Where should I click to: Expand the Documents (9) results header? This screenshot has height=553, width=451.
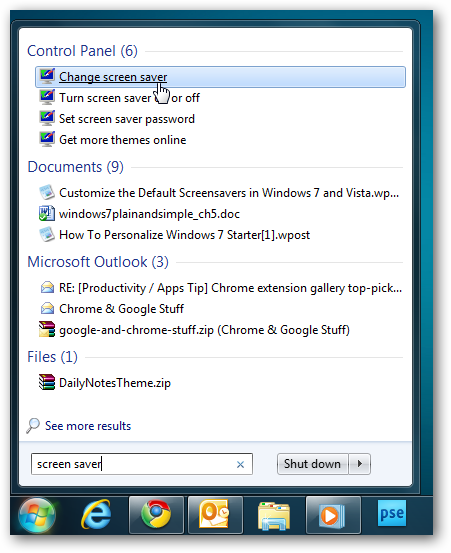point(75,167)
